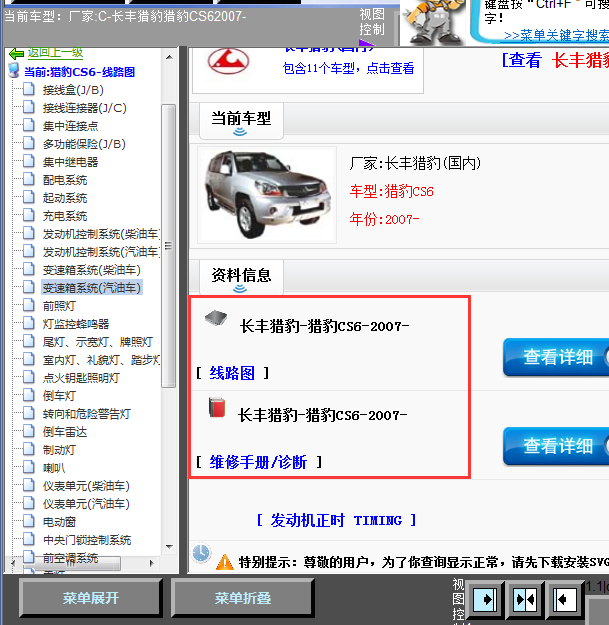Click orange warning triangle icon

click(x=225, y=562)
